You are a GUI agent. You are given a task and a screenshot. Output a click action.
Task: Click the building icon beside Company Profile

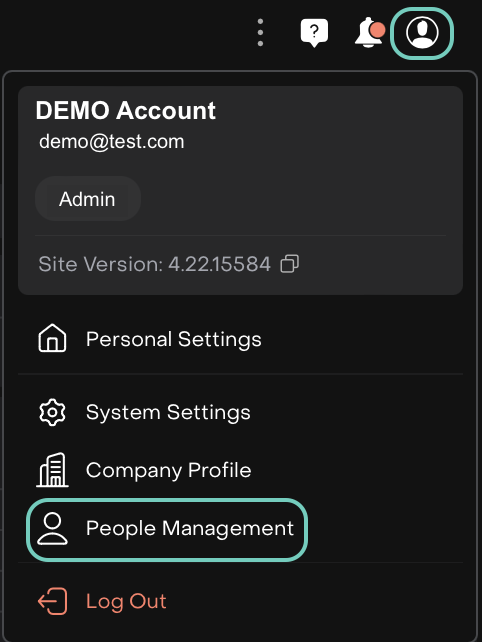tap(52, 470)
